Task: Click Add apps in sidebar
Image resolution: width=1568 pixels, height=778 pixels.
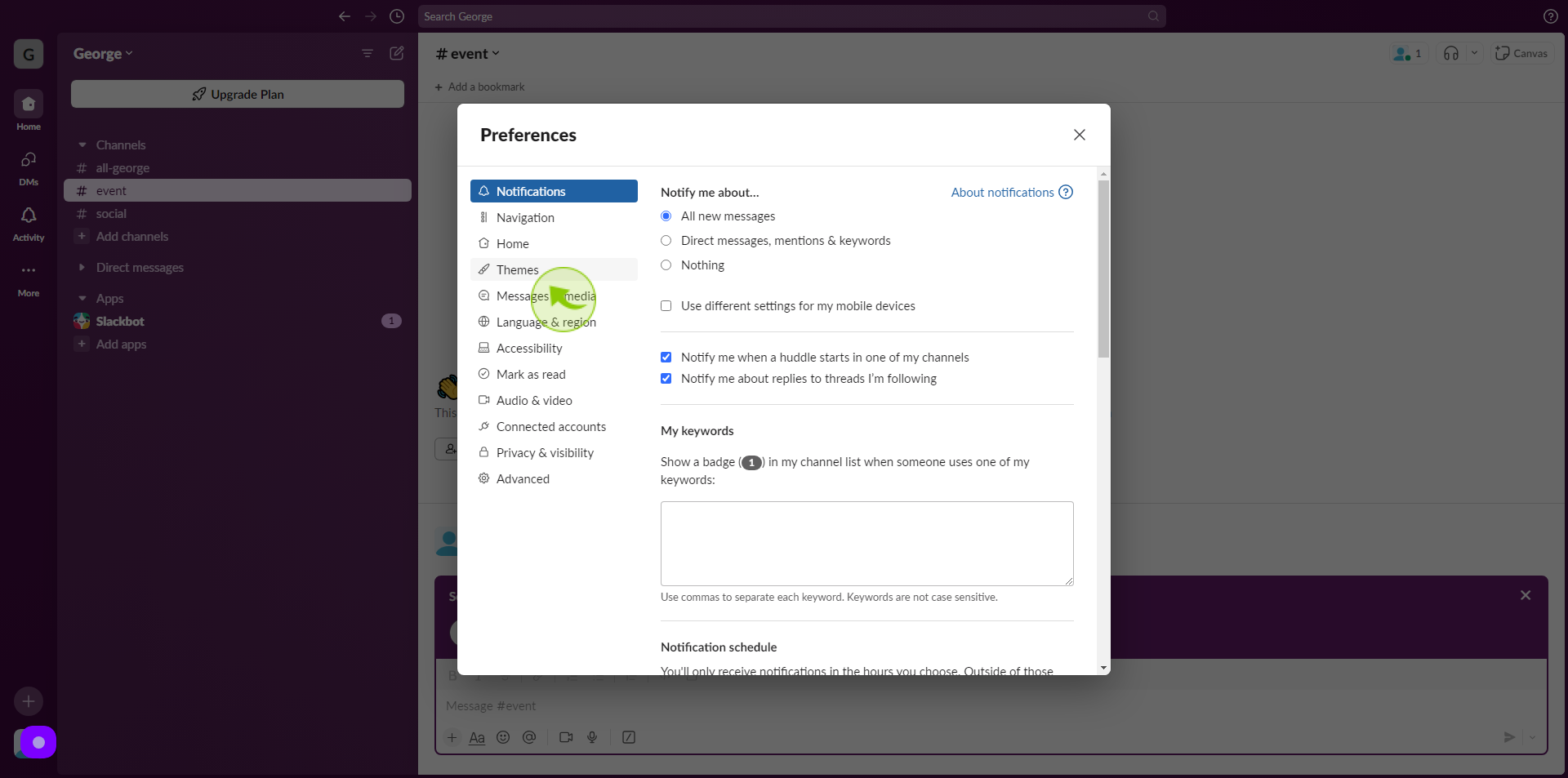Action: [x=238, y=344]
